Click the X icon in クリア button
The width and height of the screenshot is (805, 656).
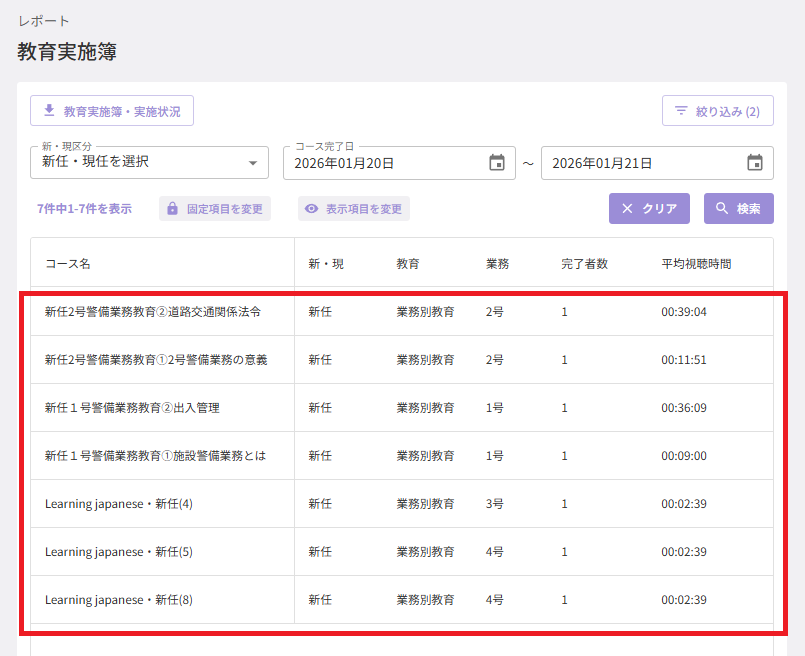[x=627, y=208]
